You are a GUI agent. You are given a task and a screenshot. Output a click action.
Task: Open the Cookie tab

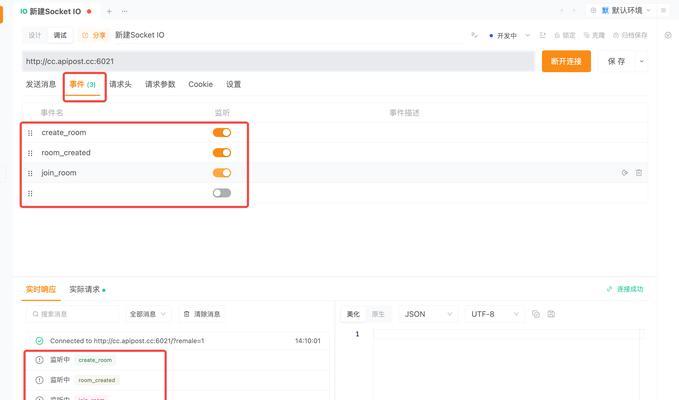200,84
